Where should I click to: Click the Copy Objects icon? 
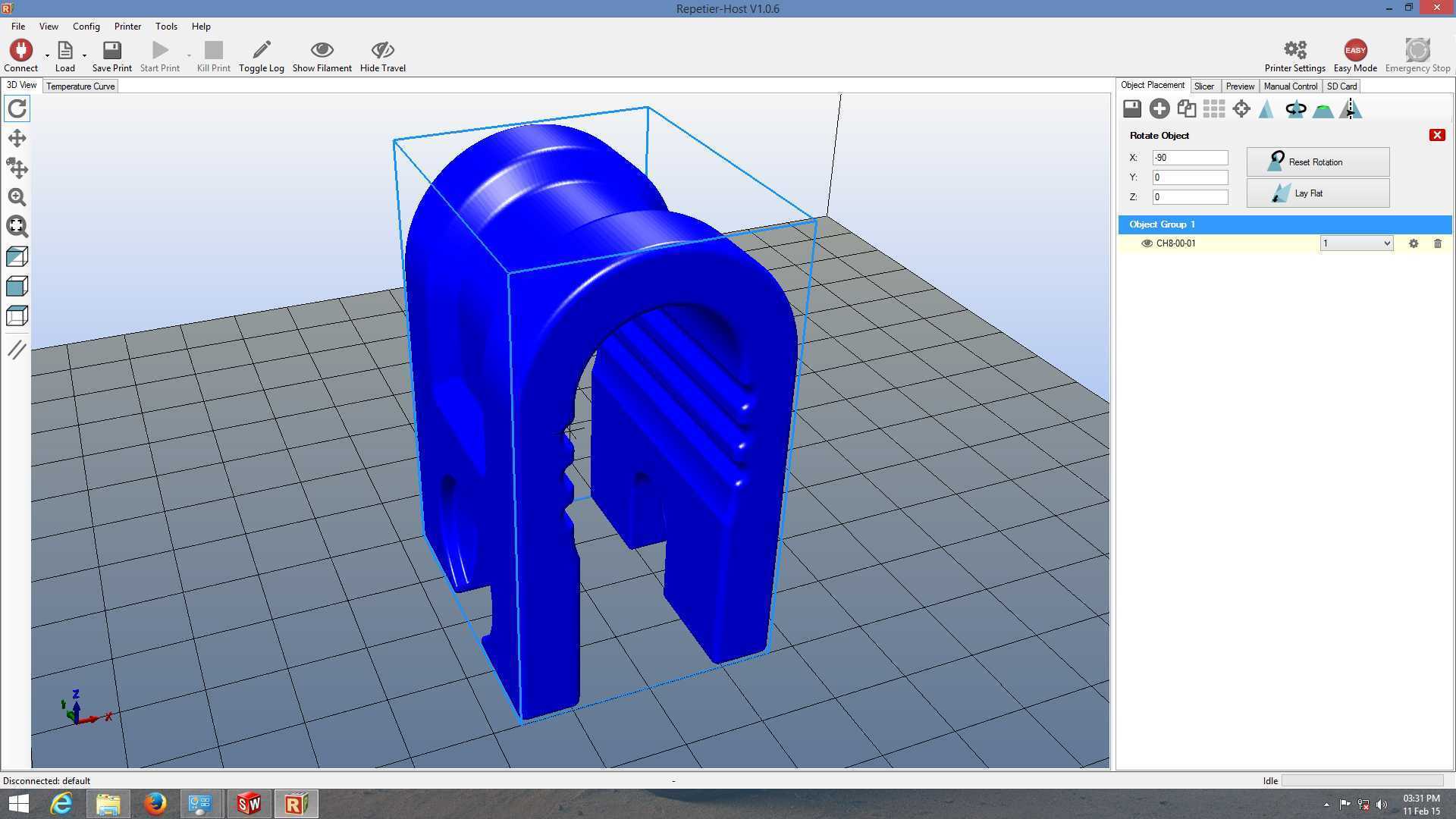tap(1187, 109)
